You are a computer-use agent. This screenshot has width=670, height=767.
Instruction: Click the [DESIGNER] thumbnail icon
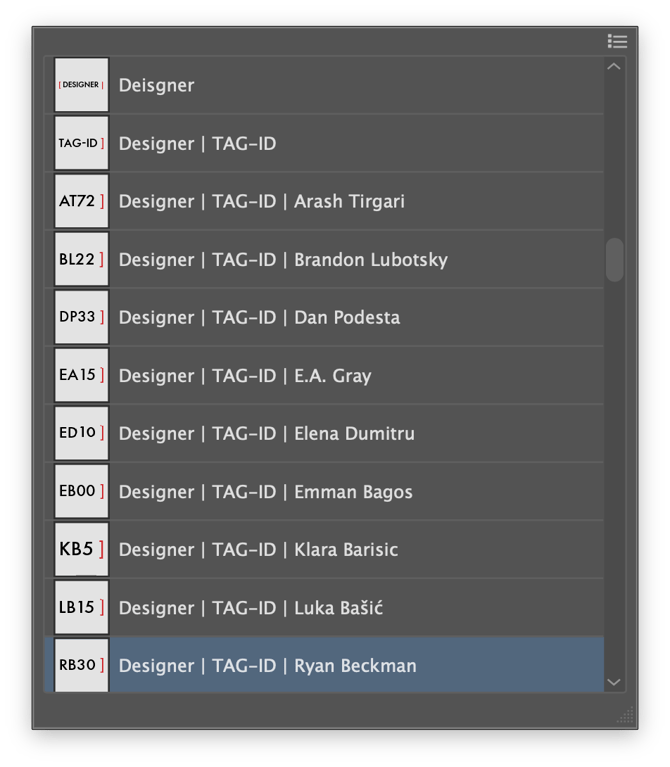tap(81, 85)
